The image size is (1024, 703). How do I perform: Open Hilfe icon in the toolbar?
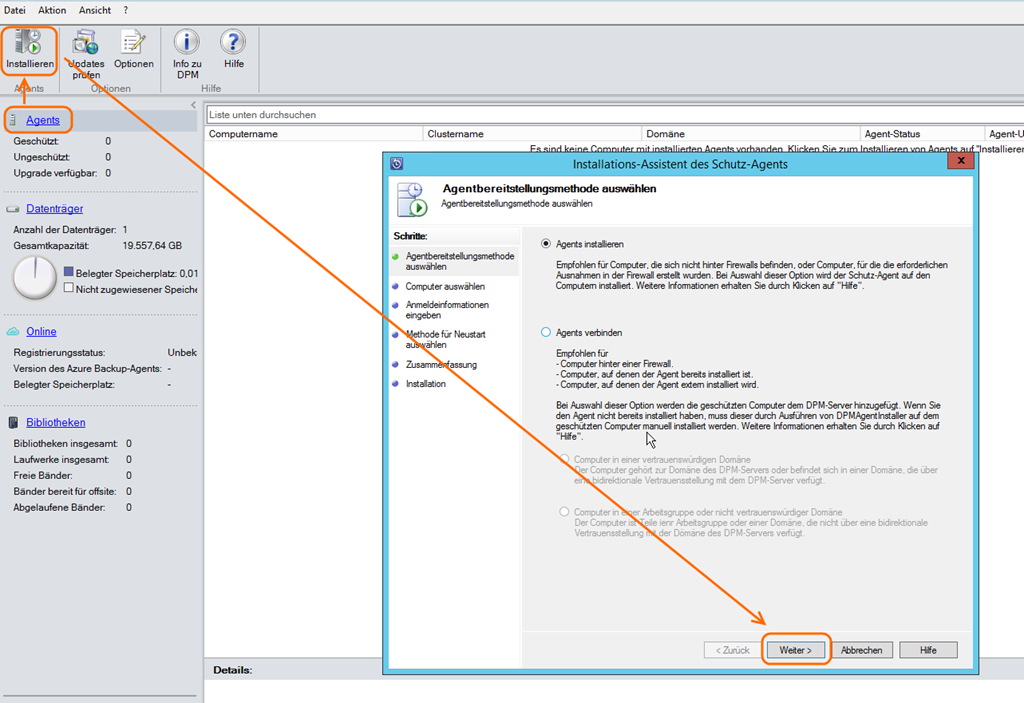233,43
